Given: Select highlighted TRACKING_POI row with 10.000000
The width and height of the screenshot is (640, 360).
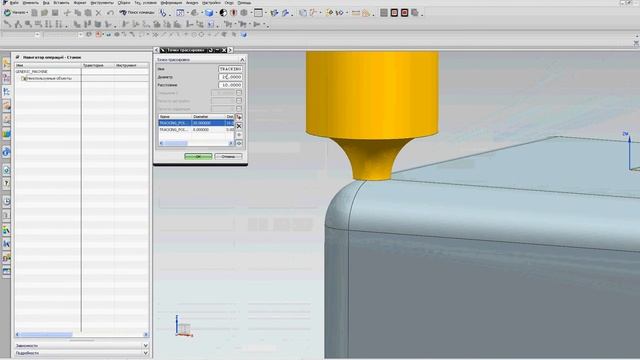Looking at the screenshot, I should point(196,123).
